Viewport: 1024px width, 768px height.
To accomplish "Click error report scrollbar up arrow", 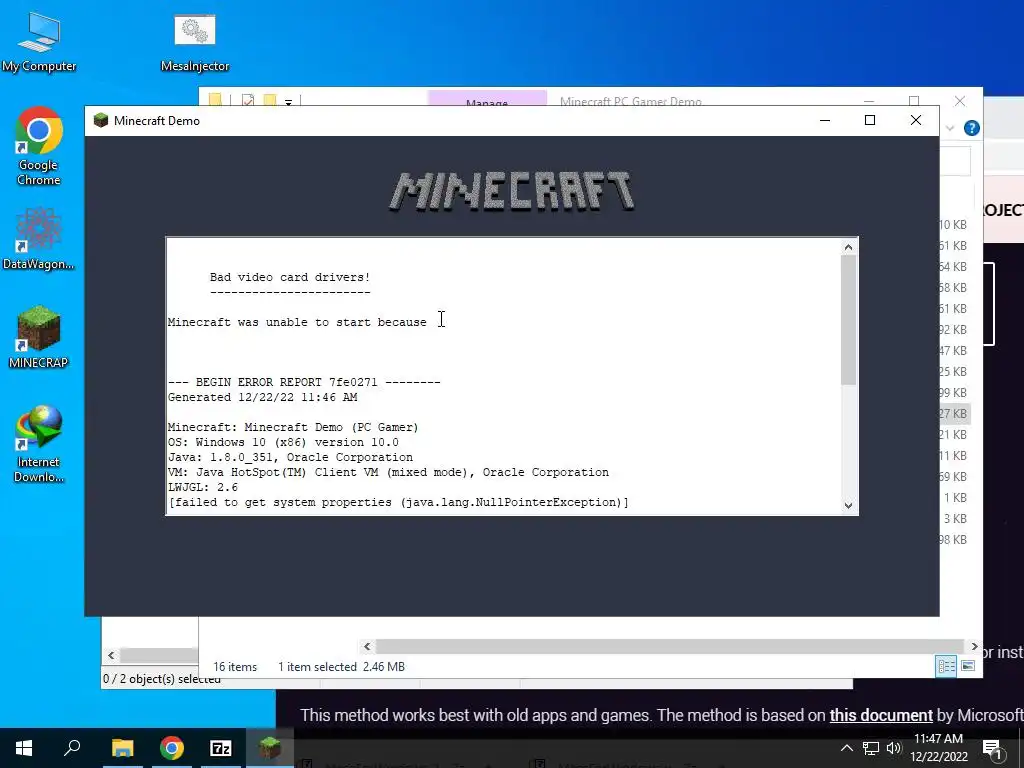I will coord(848,247).
